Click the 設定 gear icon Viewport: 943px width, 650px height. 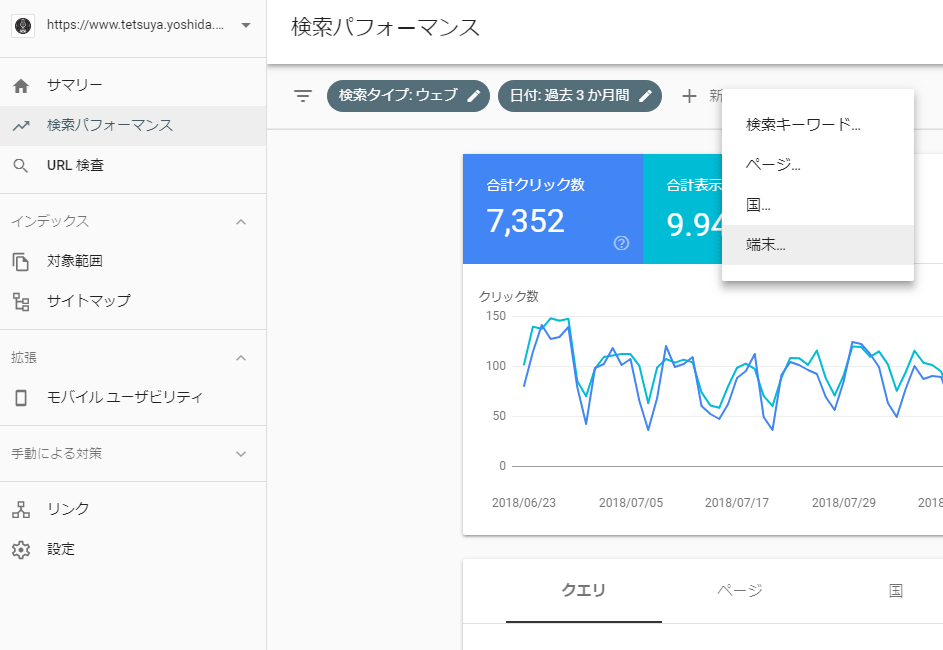(21, 549)
